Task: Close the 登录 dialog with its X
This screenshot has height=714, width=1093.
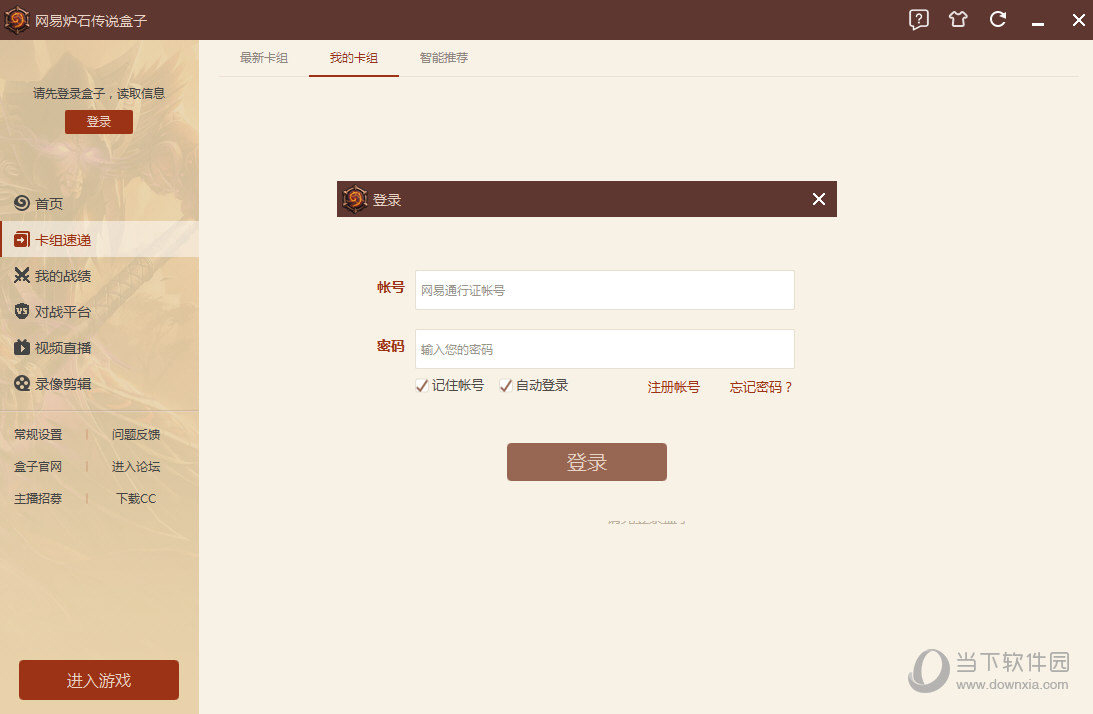Action: pyautogui.click(x=819, y=199)
